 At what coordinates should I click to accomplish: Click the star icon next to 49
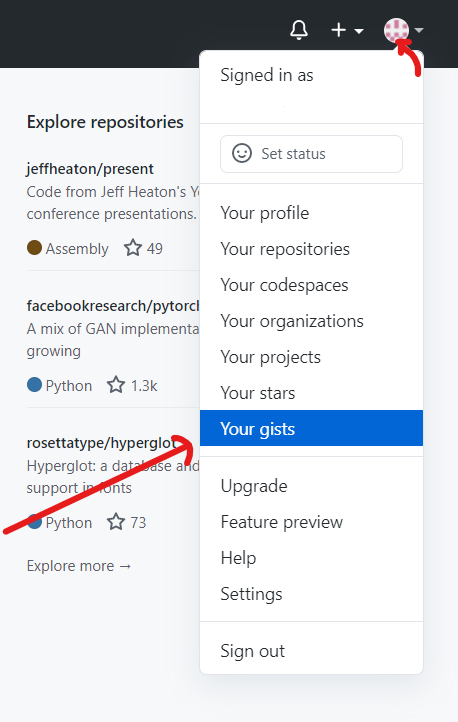pos(133,248)
